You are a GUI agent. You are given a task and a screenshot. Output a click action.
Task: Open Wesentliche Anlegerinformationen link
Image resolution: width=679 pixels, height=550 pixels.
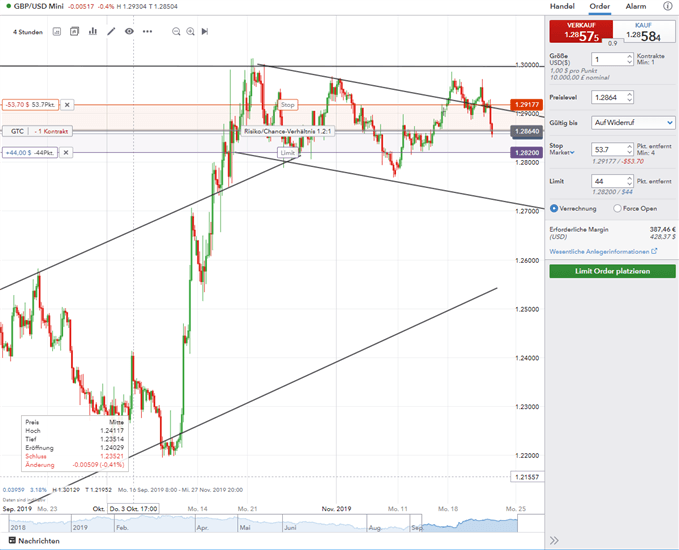(x=599, y=251)
